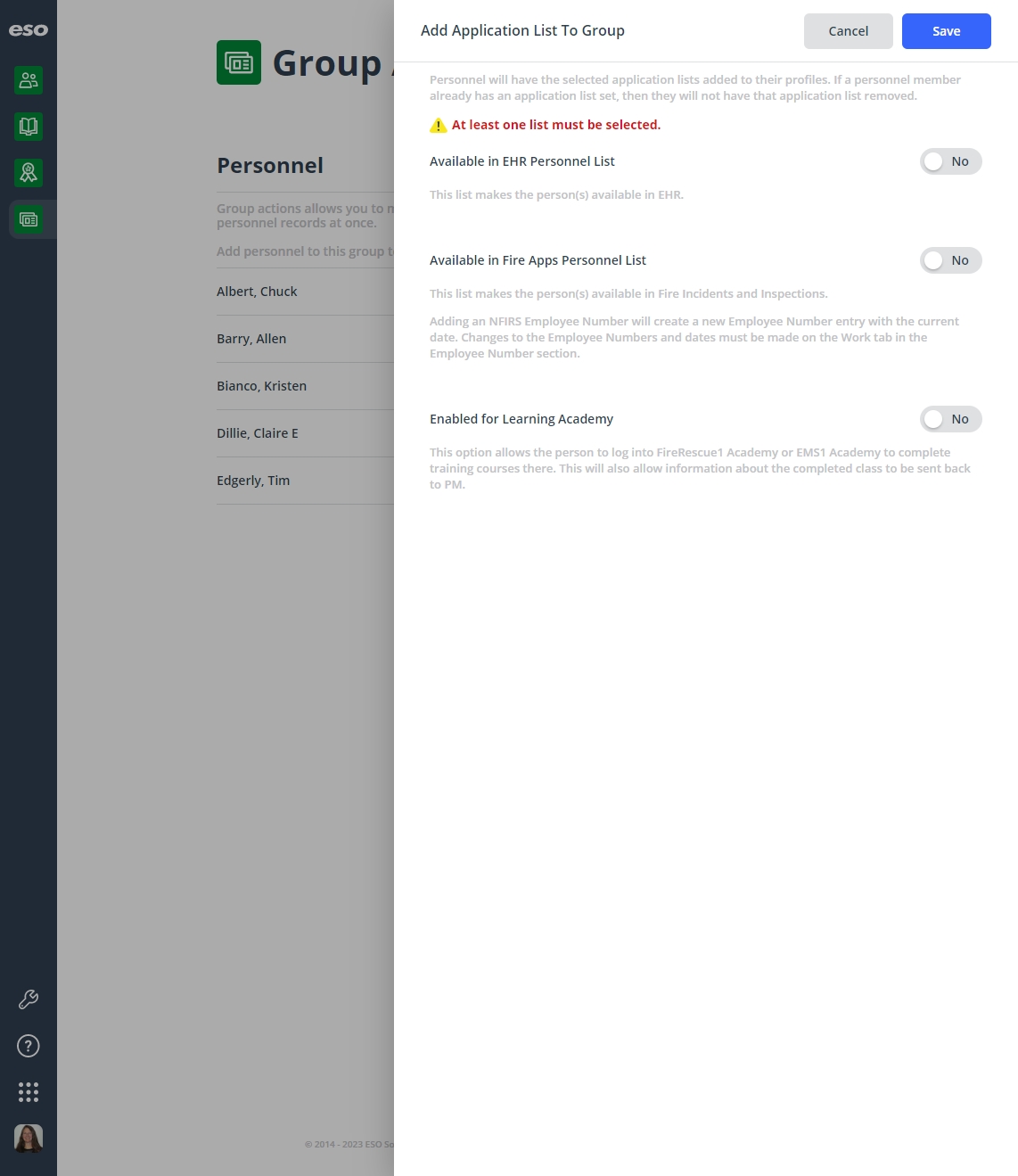Open the award ribbon icon in sidebar
This screenshot has height=1176, width=1018.
[29, 173]
